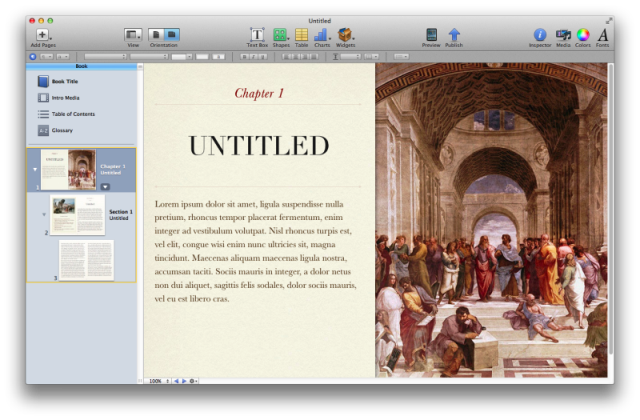Insert a Text Box from the toolbar
The width and height of the screenshot is (640, 420).
[x=257, y=35]
